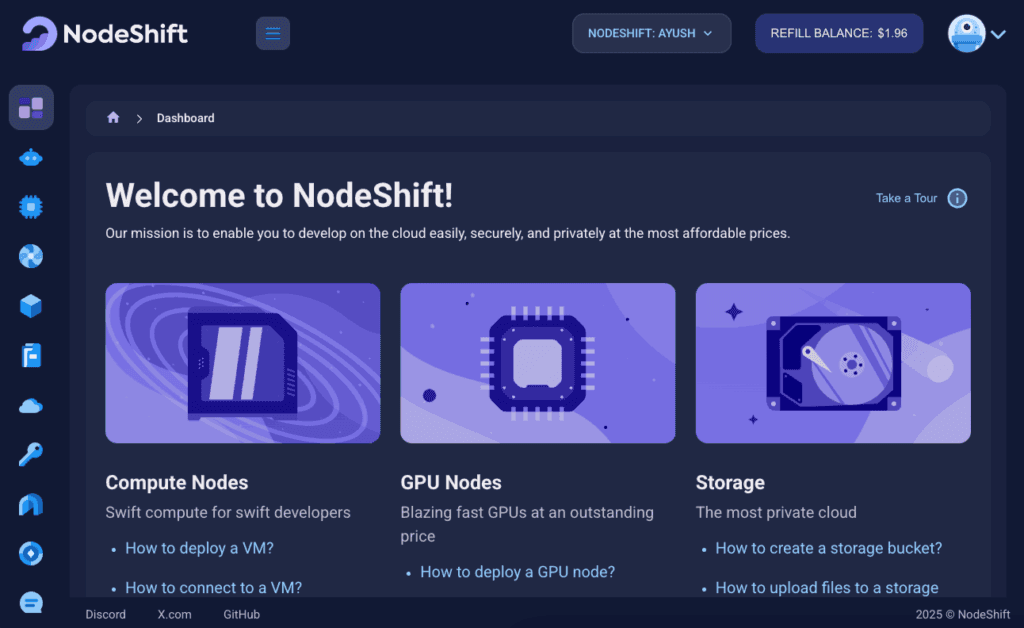Click 'Swift compute for swift developers' text
Viewport: 1024px width, 628px height.
pyautogui.click(x=228, y=512)
